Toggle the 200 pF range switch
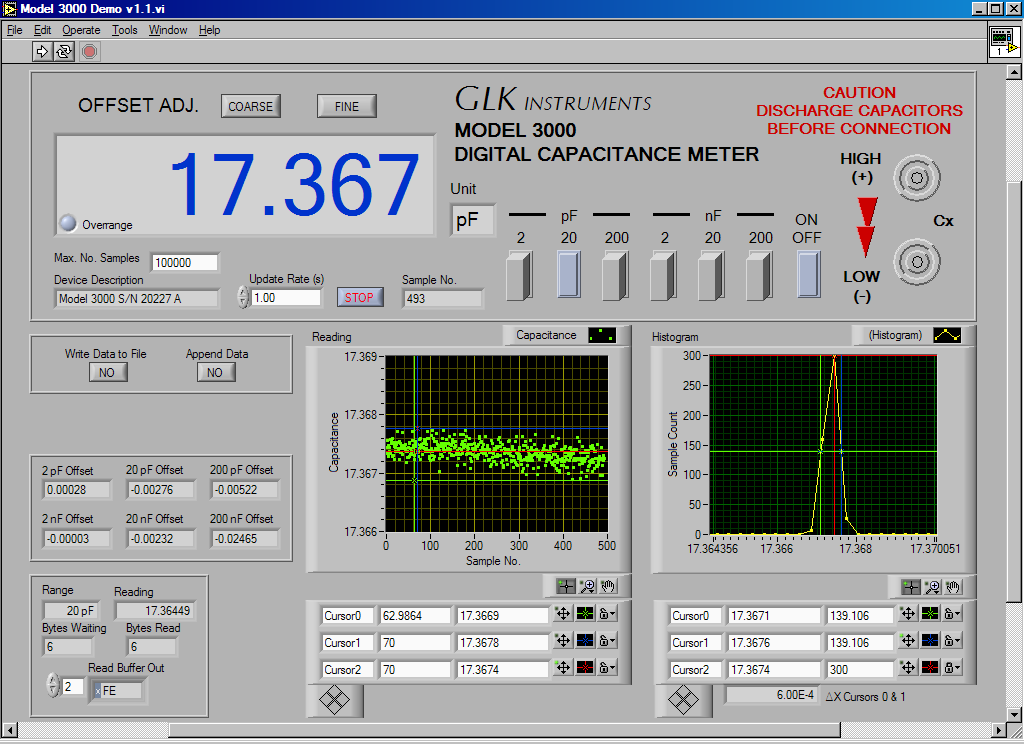This screenshot has height=744, width=1024. click(616, 275)
